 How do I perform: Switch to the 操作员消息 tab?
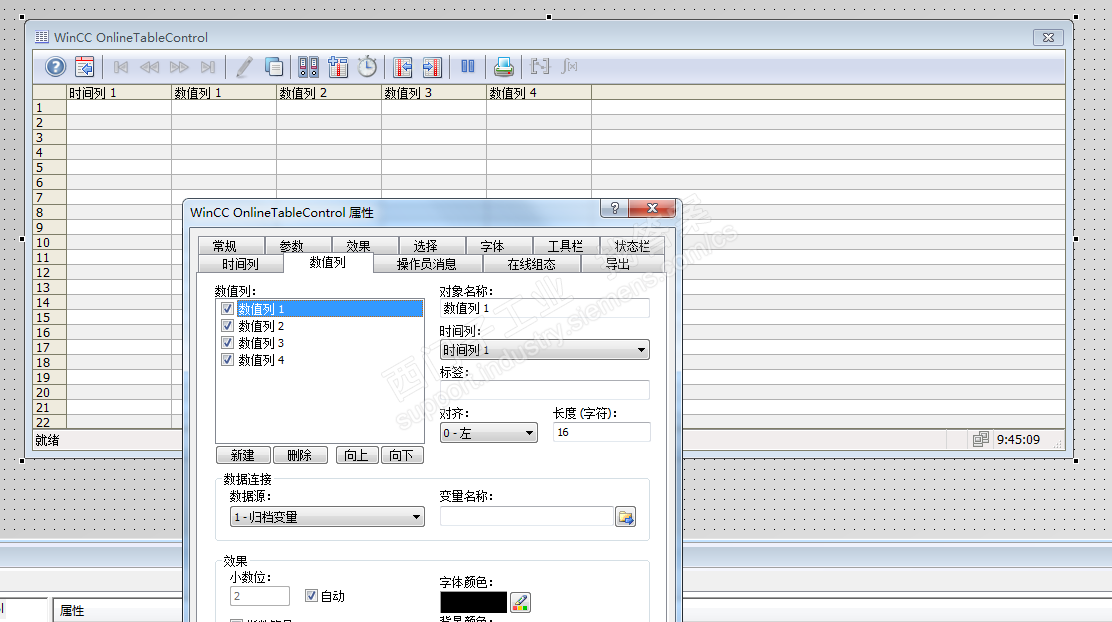[426, 264]
